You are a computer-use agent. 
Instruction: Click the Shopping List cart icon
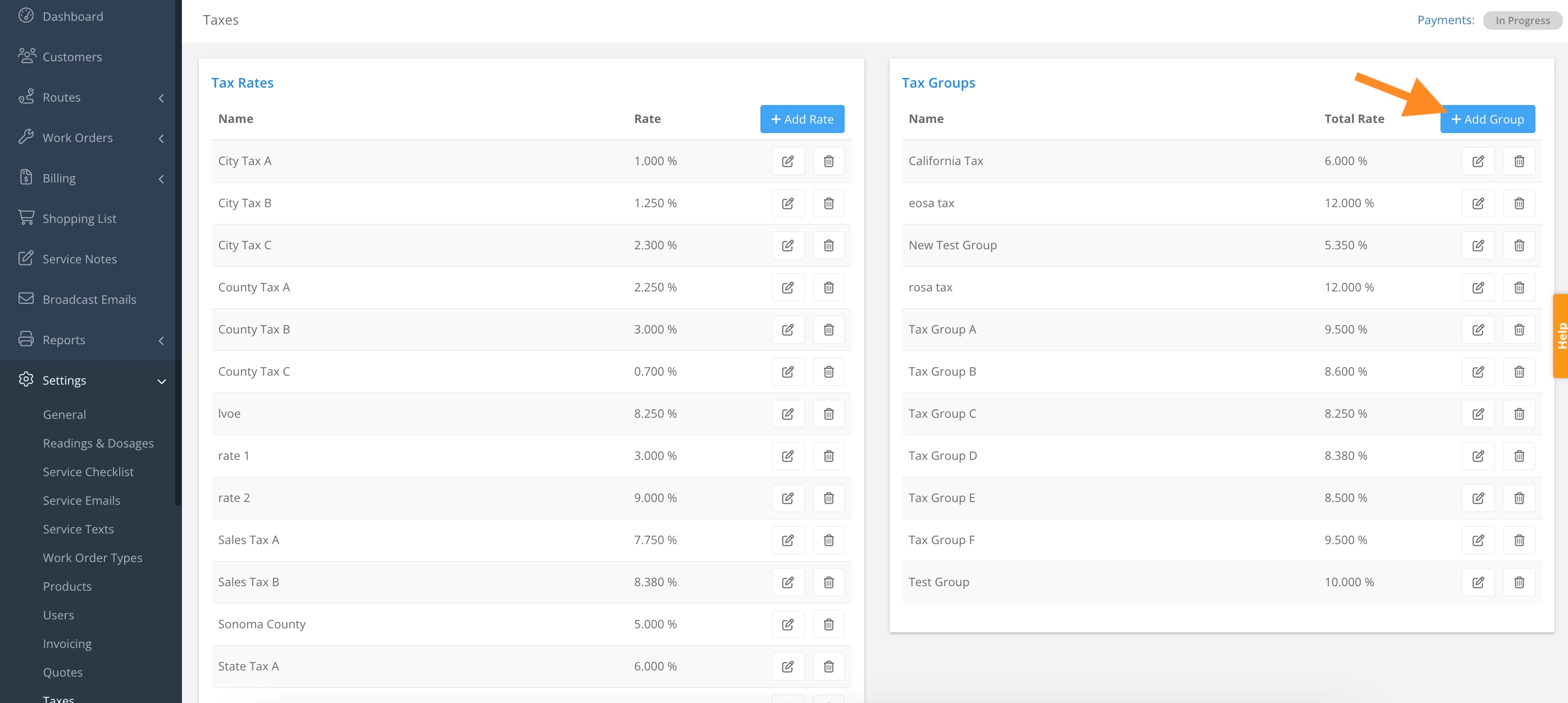(26, 218)
